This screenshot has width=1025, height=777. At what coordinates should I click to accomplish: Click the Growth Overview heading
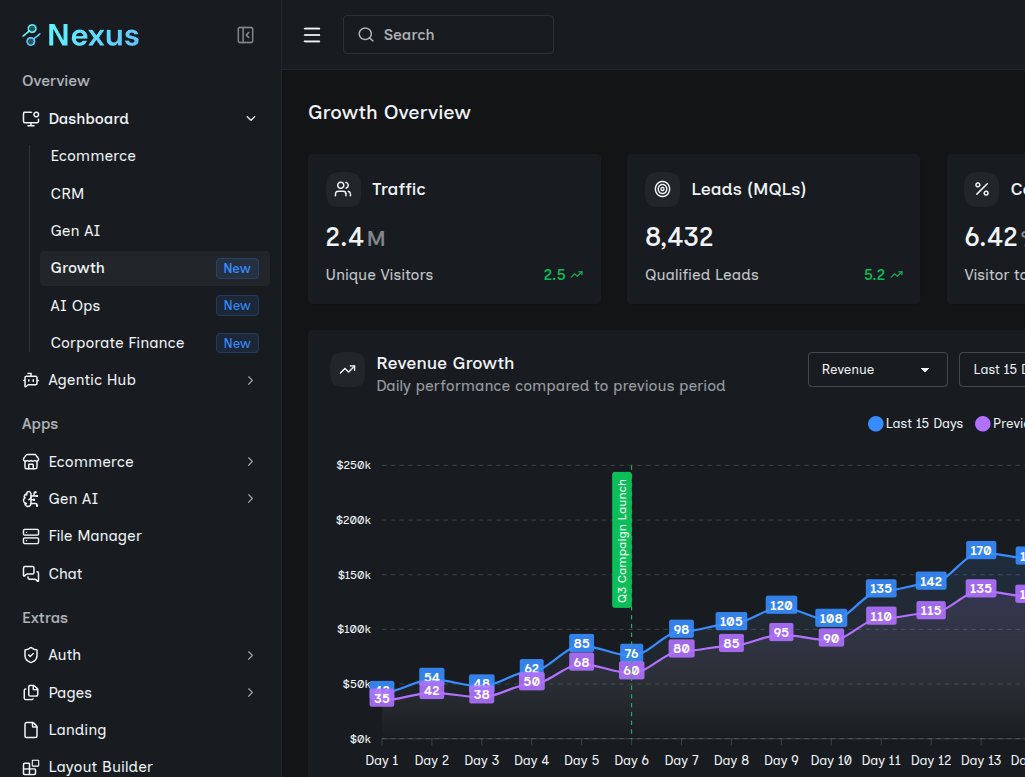coord(390,112)
